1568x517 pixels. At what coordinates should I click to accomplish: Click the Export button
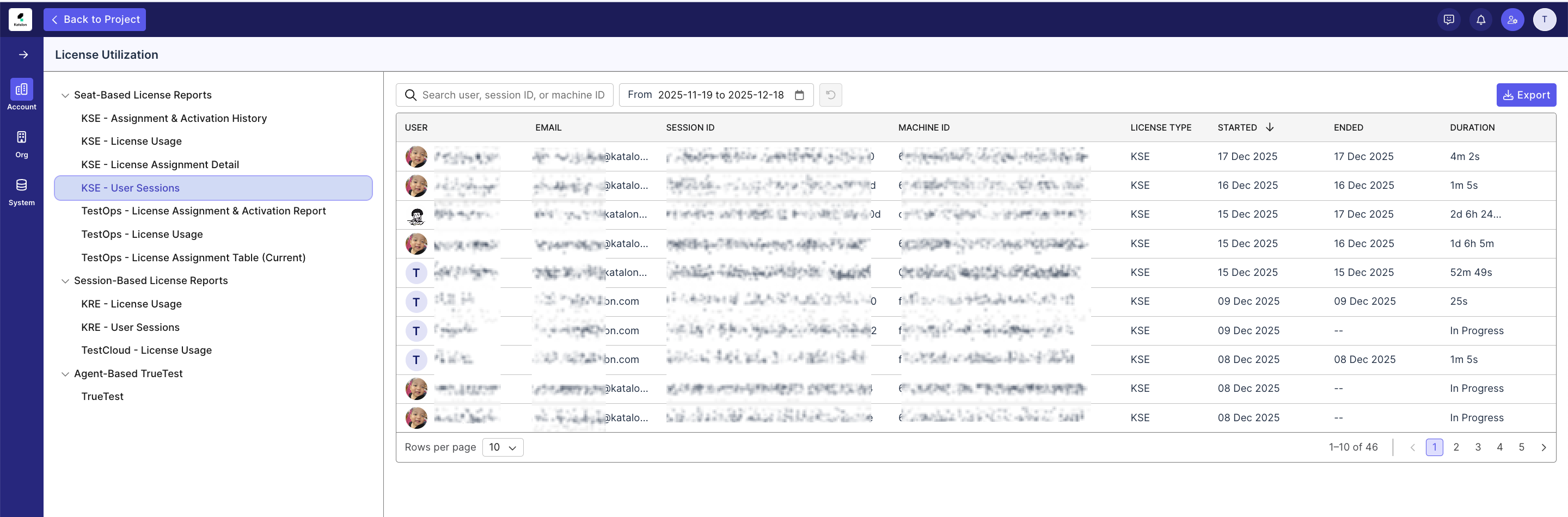click(x=1527, y=95)
